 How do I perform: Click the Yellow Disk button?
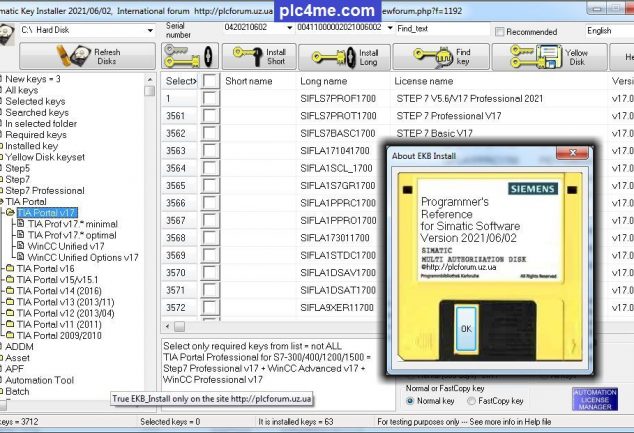pyautogui.click(x=556, y=56)
